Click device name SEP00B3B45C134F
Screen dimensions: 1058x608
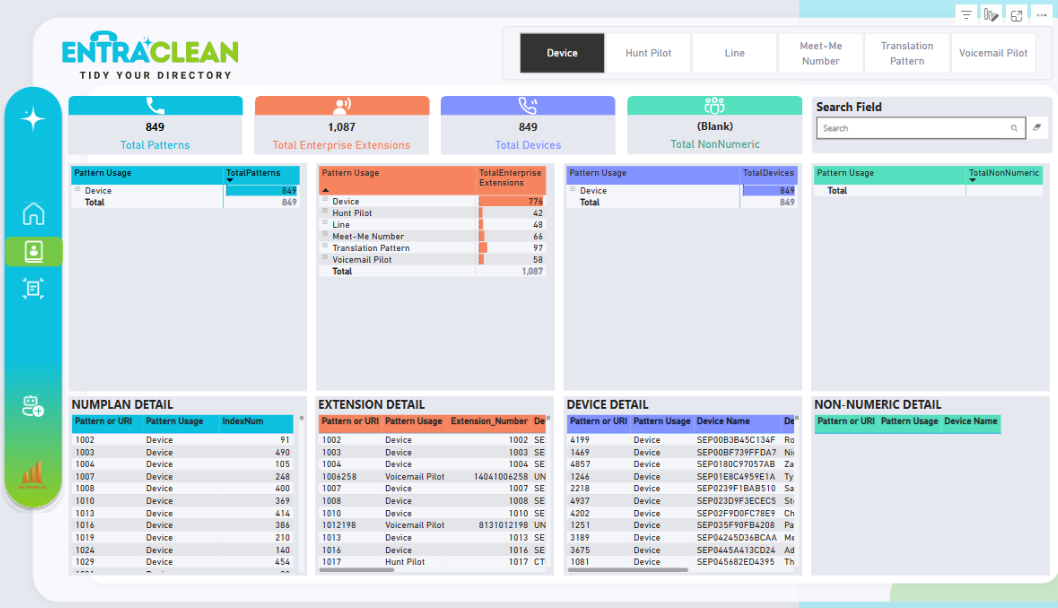[x=735, y=440]
